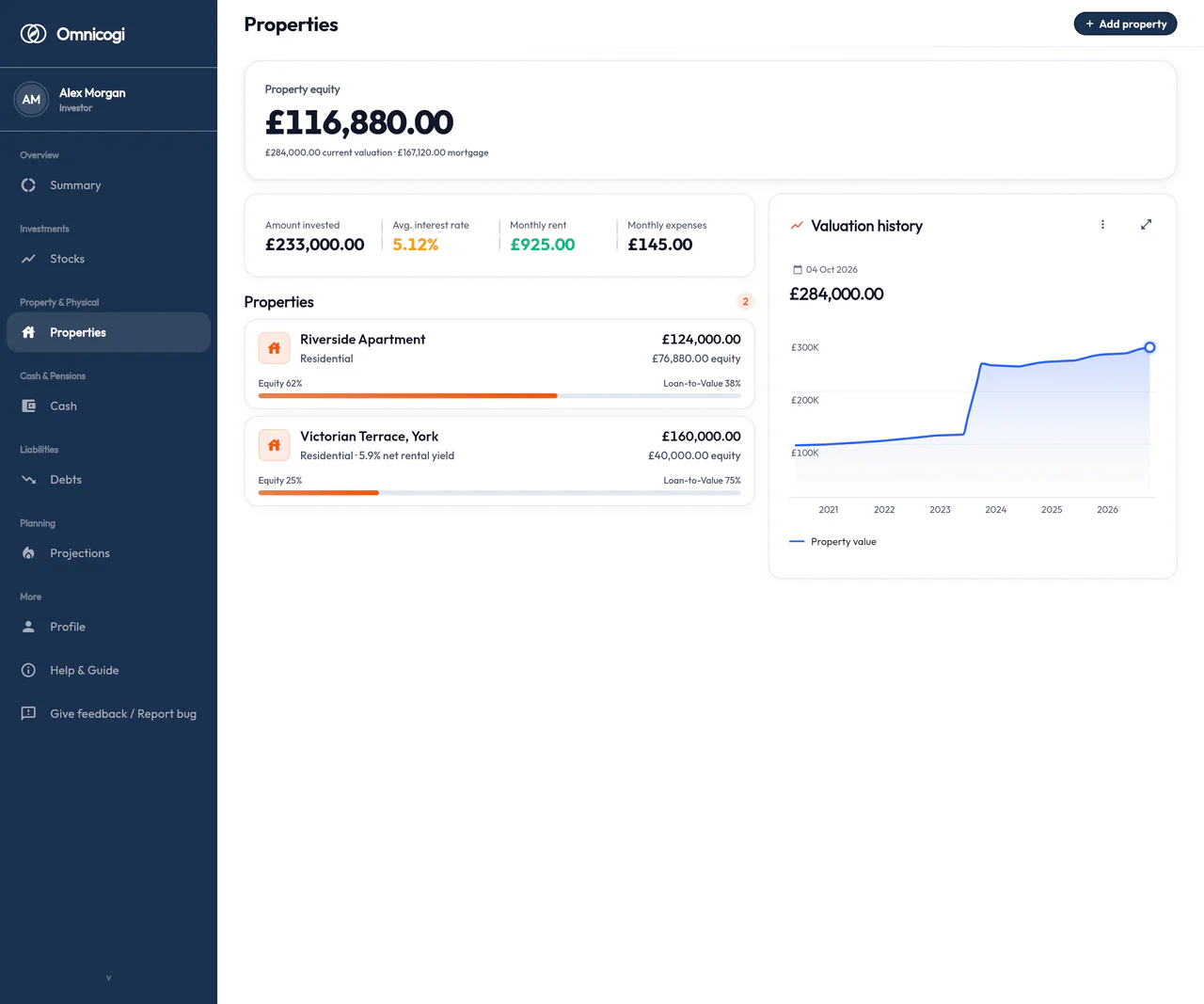The width and height of the screenshot is (1204, 1004).
Task: Click the Omnicogi logo icon
Action: pos(34,34)
